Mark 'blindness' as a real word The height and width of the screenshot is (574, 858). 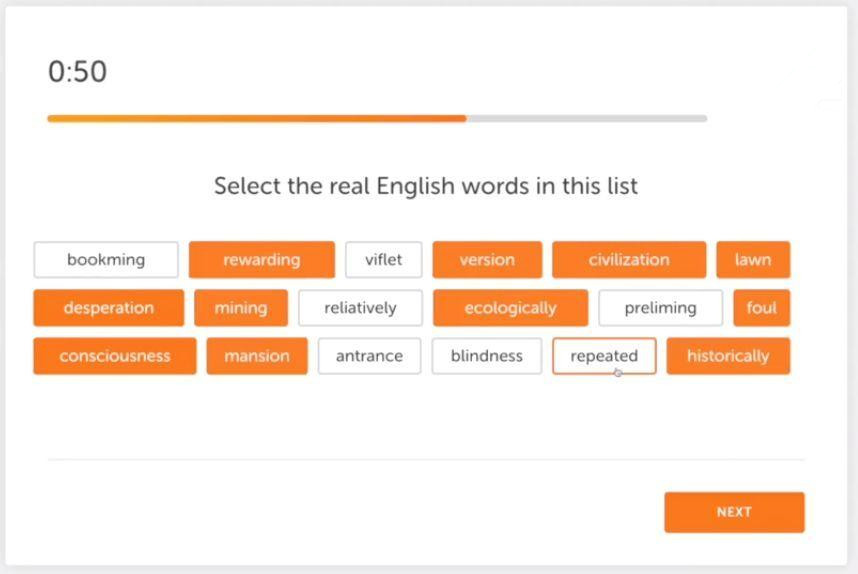(486, 356)
